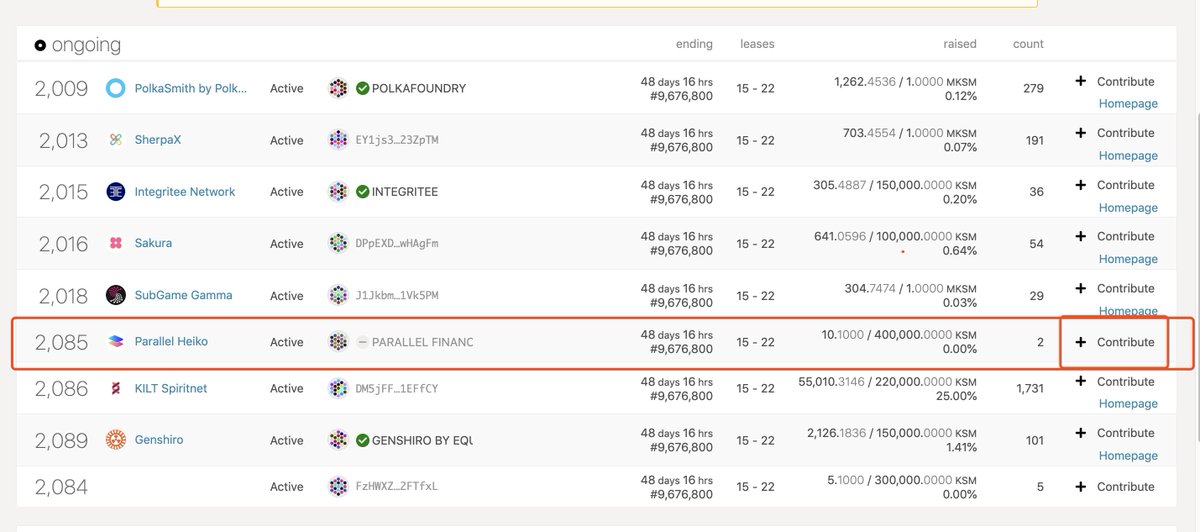Image resolution: width=1200 pixels, height=532 pixels.
Task: Contribute to Parallel Heiko crowdloan
Action: (x=1115, y=342)
